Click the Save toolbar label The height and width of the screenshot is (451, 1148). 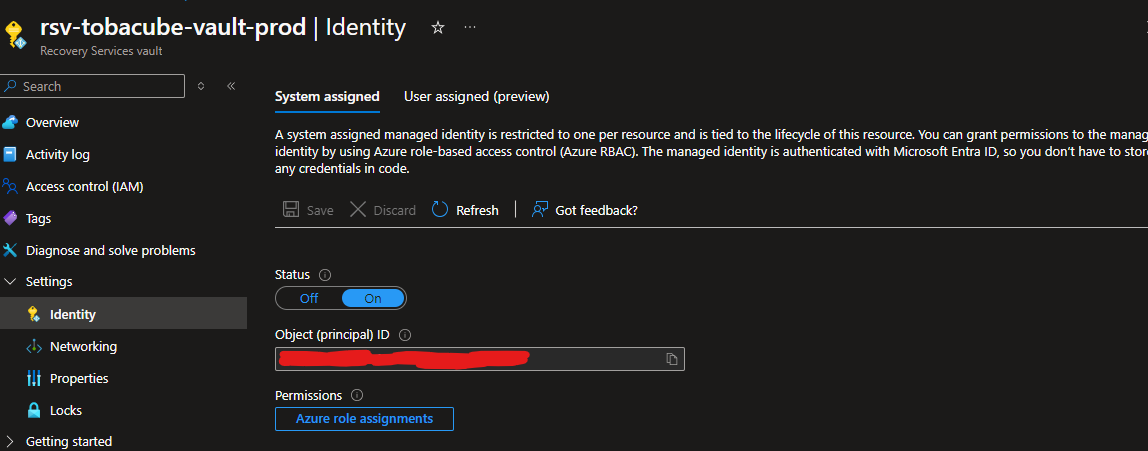click(x=320, y=210)
